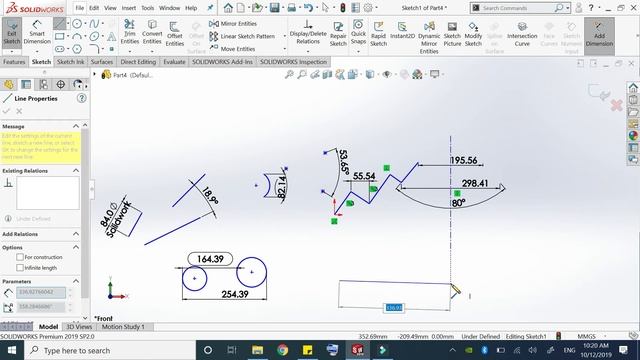Open Display/Delete Relations
Image resolution: width=640 pixels, height=360 pixels.
pos(308,33)
